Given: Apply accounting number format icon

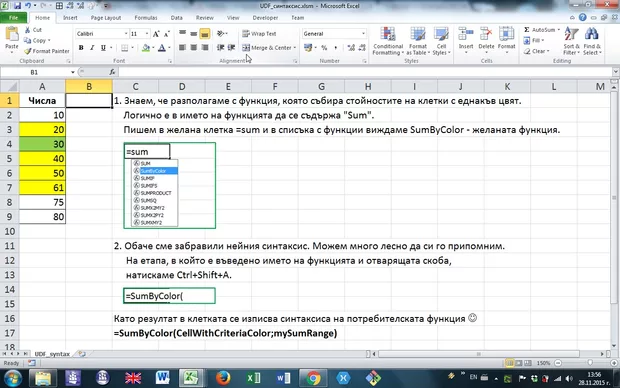Looking at the screenshot, I should pos(308,47).
